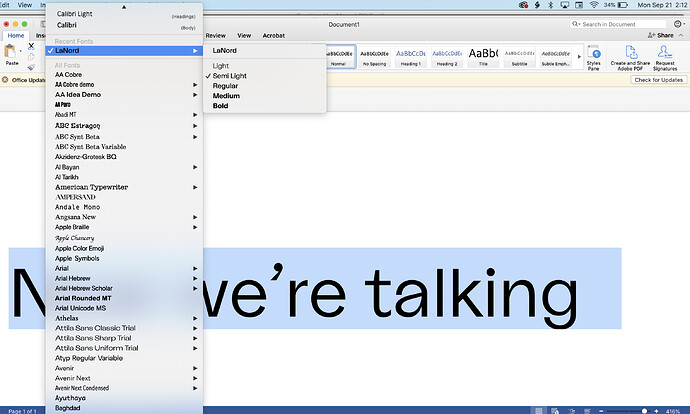The width and height of the screenshot is (690, 414).
Task: Switch to Print Layout view in status bar
Action: (539, 411)
